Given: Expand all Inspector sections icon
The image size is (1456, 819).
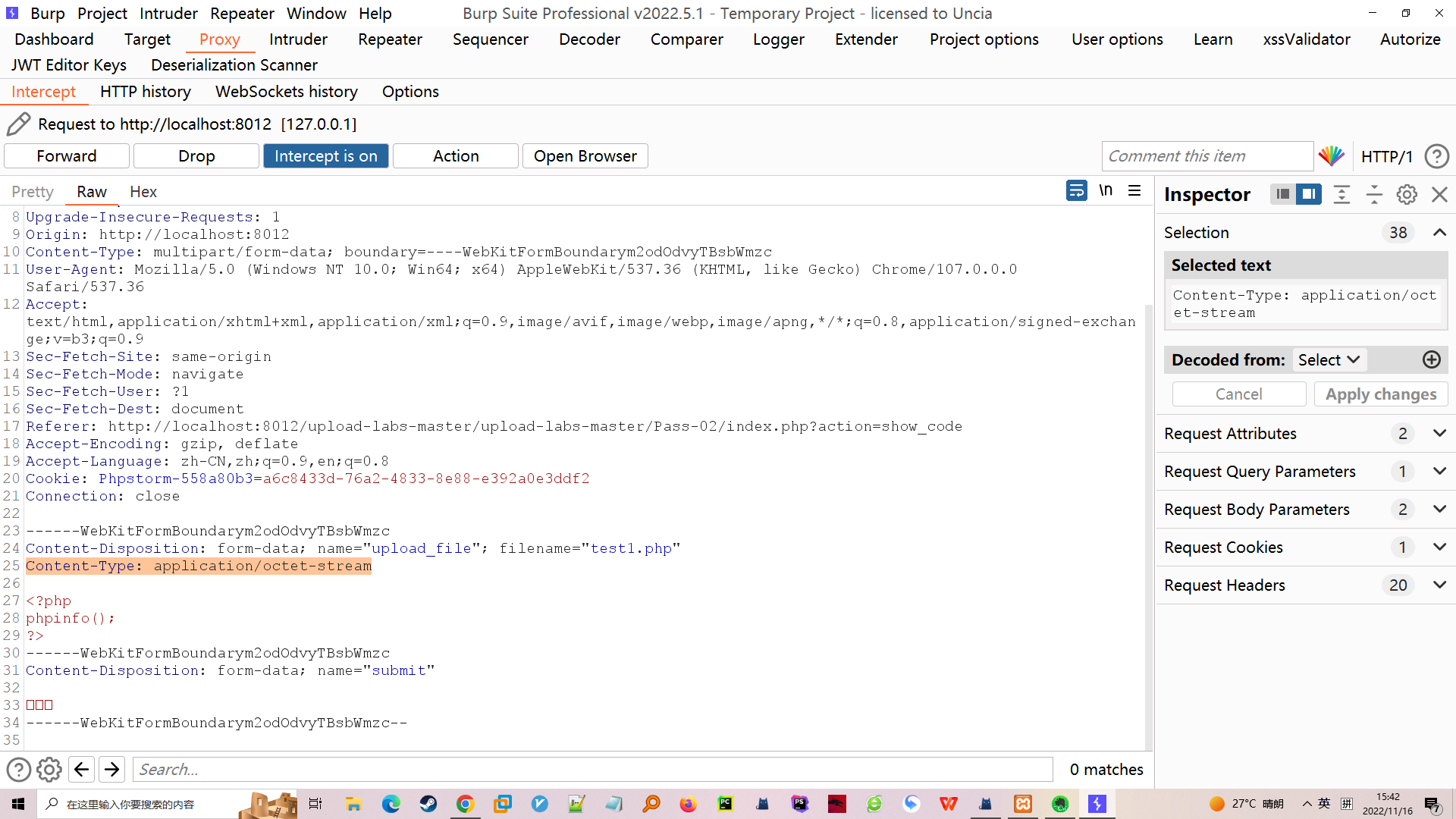Looking at the screenshot, I should pyautogui.click(x=1341, y=194).
